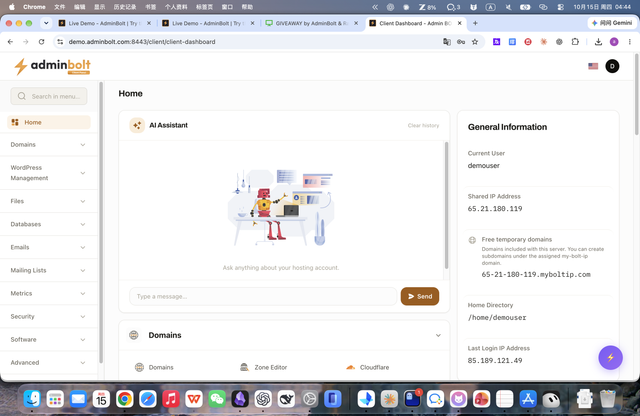
Task: Expand the Files sidebar menu
Action: (x=49, y=201)
